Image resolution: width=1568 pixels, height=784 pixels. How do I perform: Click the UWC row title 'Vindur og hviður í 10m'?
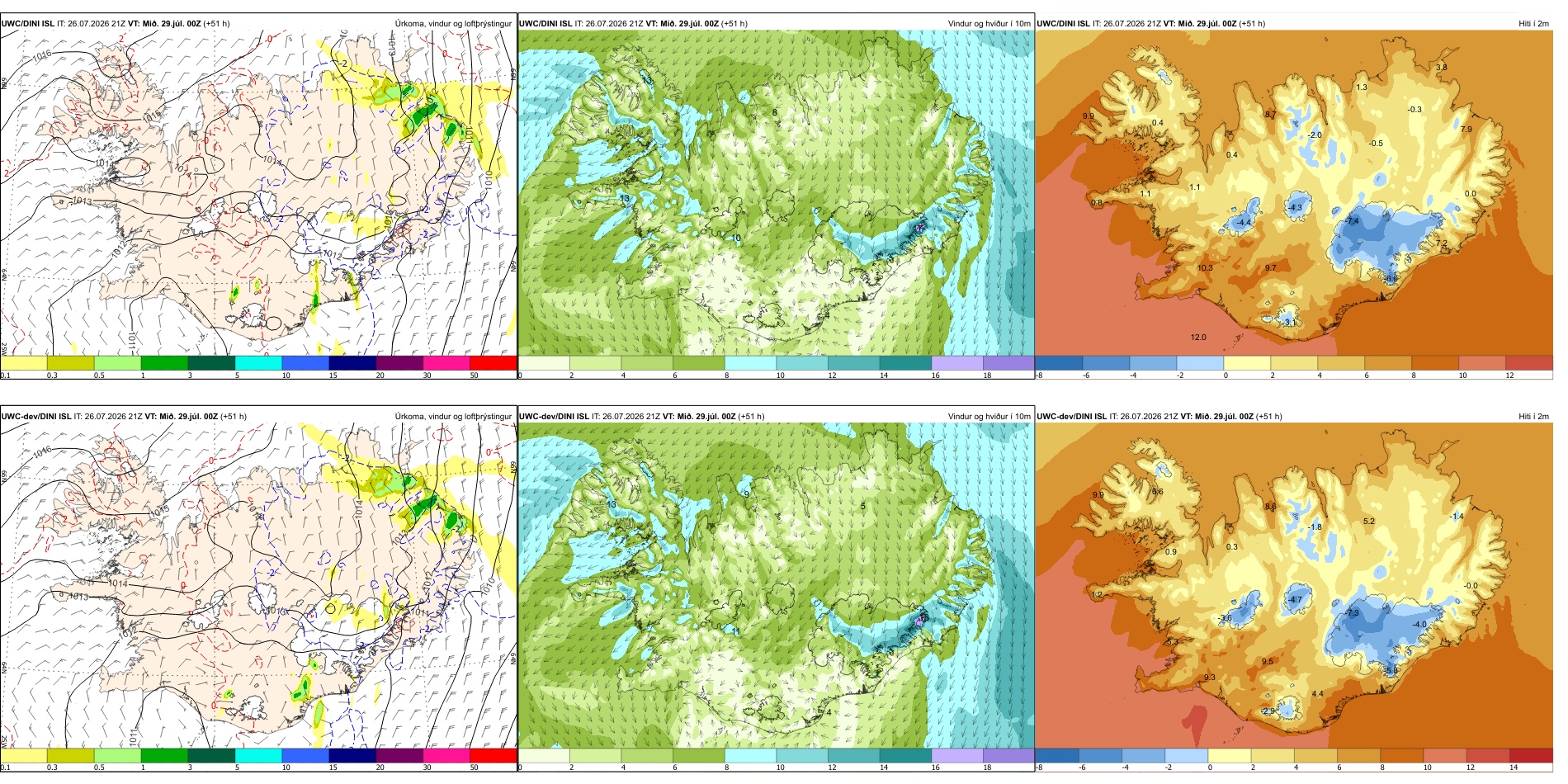[x=989, y=24]
